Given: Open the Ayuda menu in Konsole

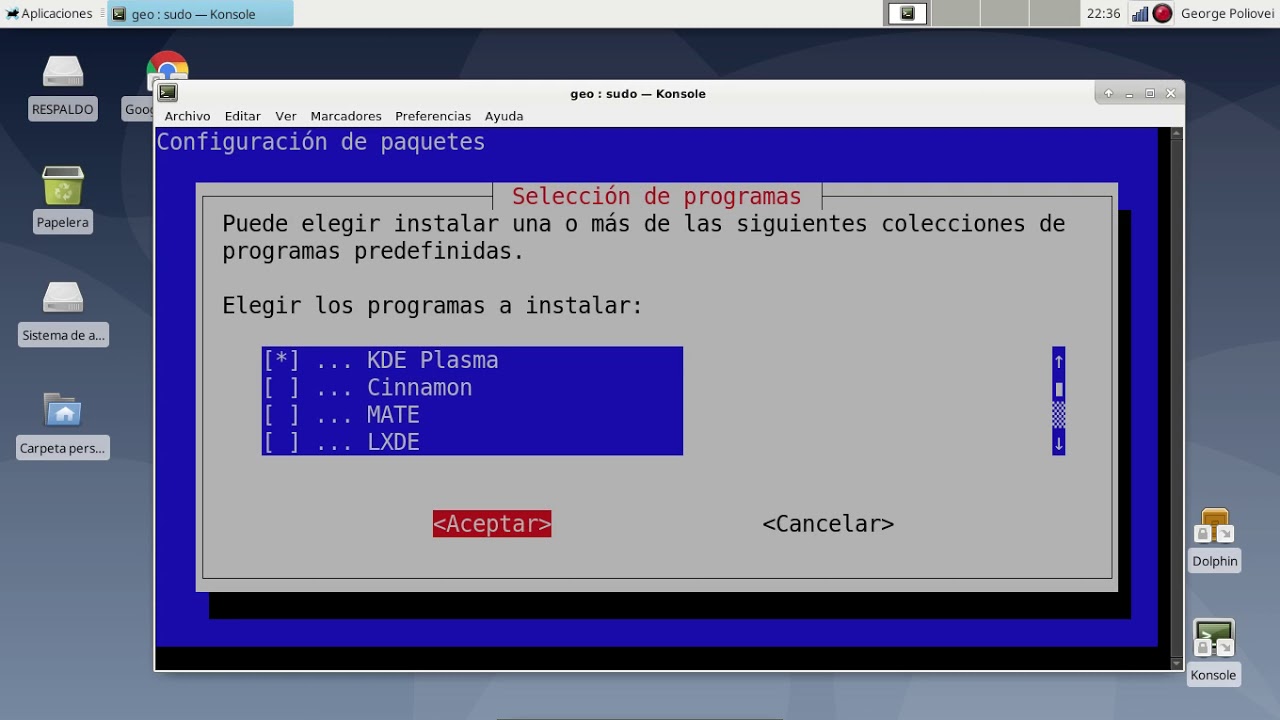Looking at the screenshot, I should (504, 116).
